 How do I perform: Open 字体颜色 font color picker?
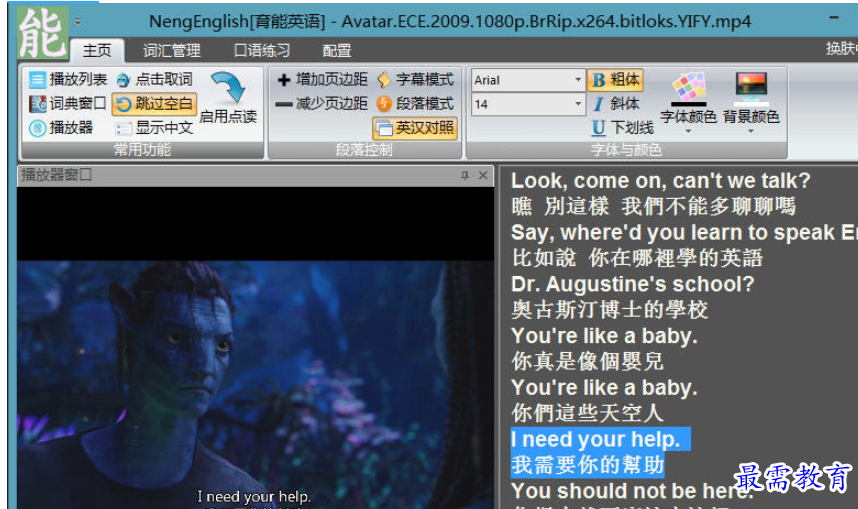688,97
